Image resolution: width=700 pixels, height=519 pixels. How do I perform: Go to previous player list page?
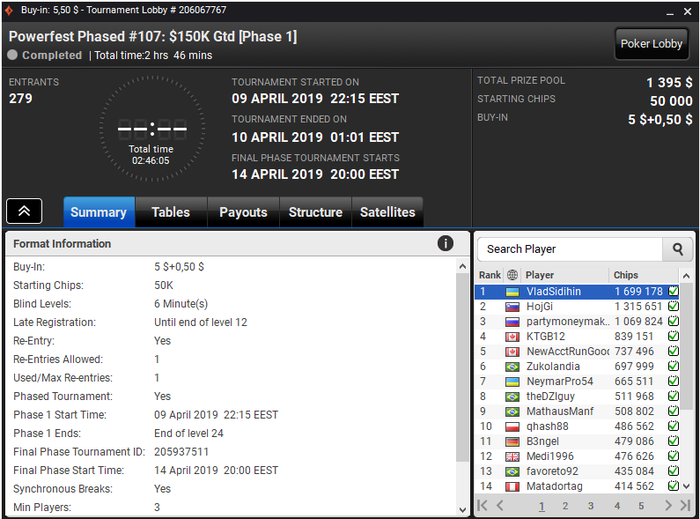(500, 505)
